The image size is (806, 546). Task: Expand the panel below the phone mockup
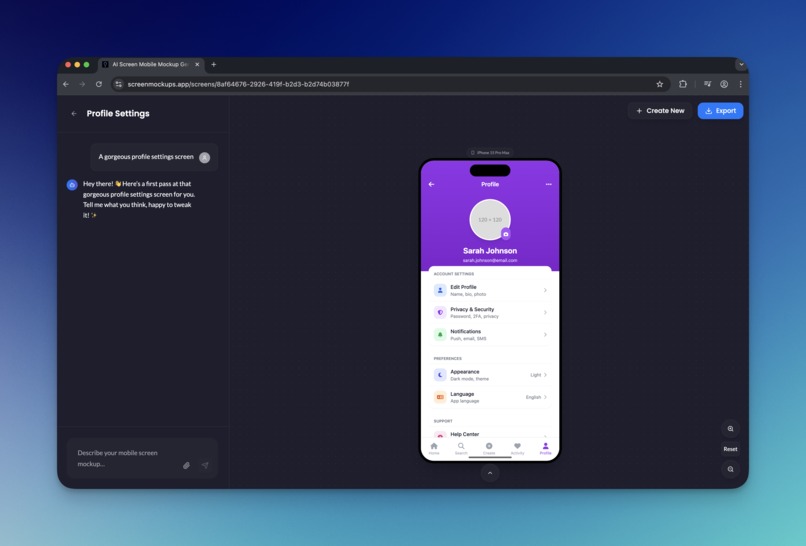coord(490,473)
